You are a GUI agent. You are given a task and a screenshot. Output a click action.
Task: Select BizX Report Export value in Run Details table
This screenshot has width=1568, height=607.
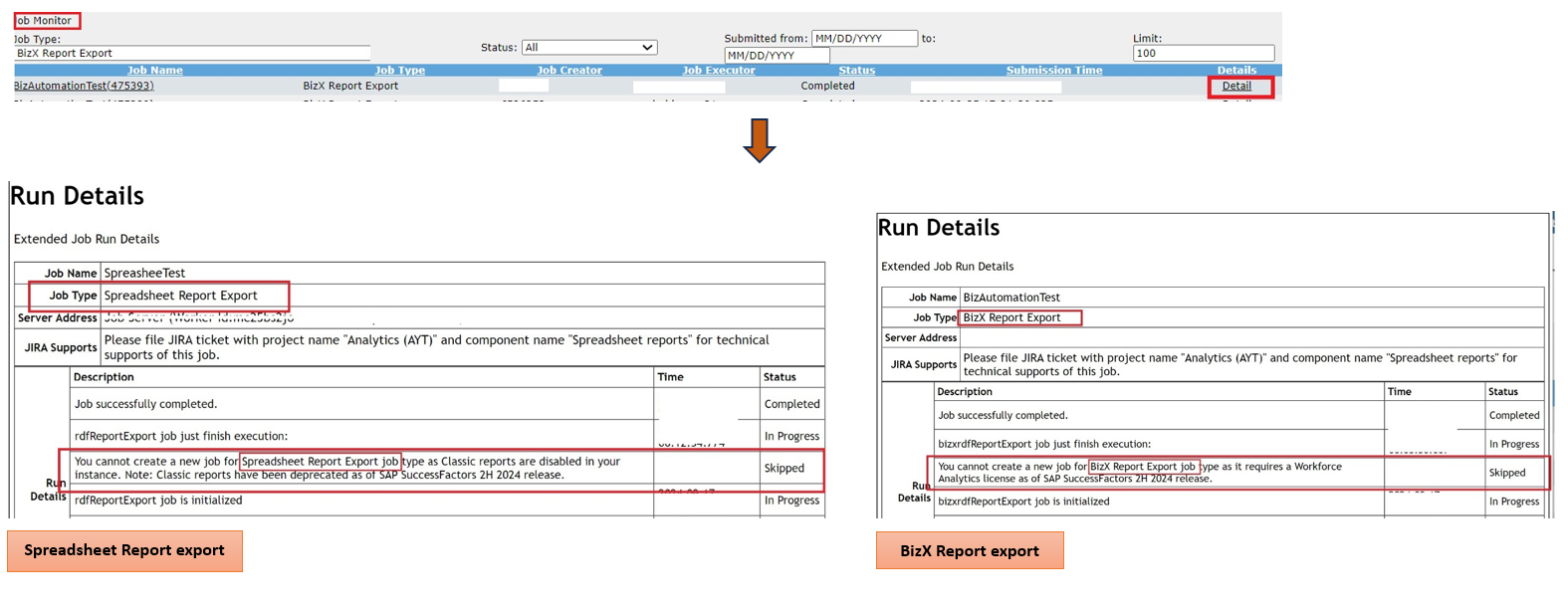[x=1011, y=317]
